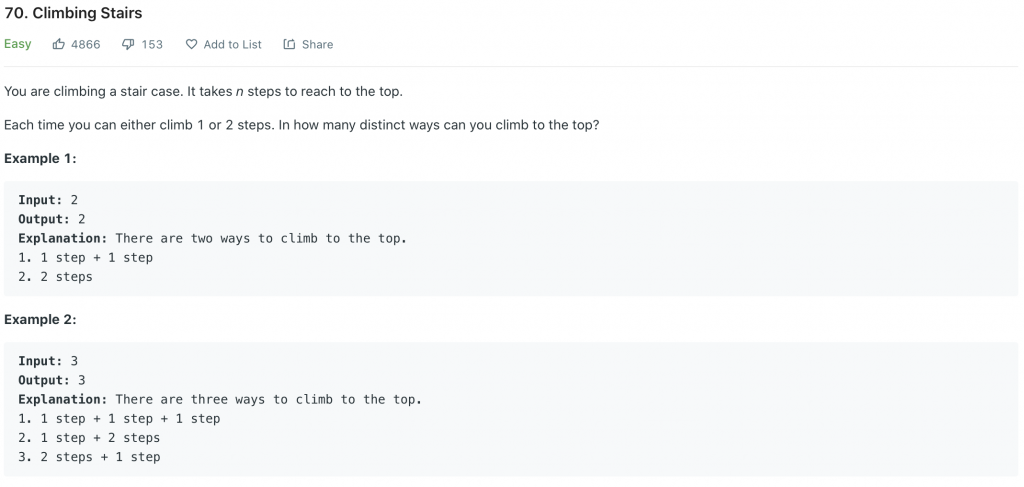Click the heart icon beside Add to List

pyautogui.click(x=191, y=44)
